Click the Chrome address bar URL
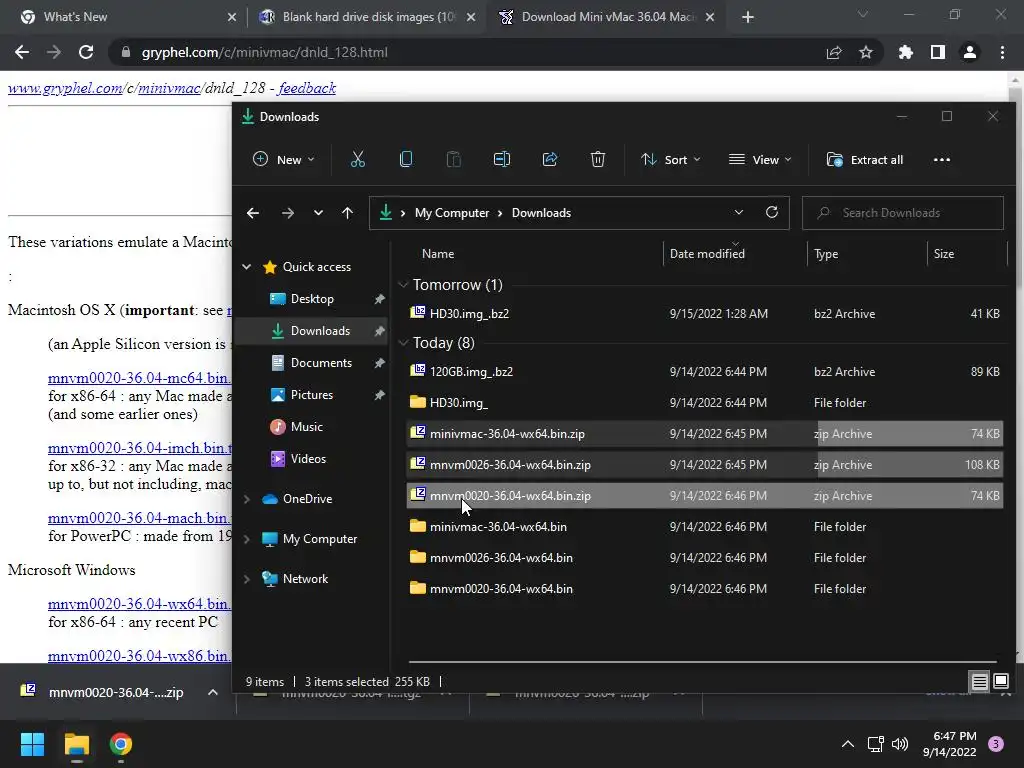The height and width of the screenshot is (768, 1024). coord(264,52)
